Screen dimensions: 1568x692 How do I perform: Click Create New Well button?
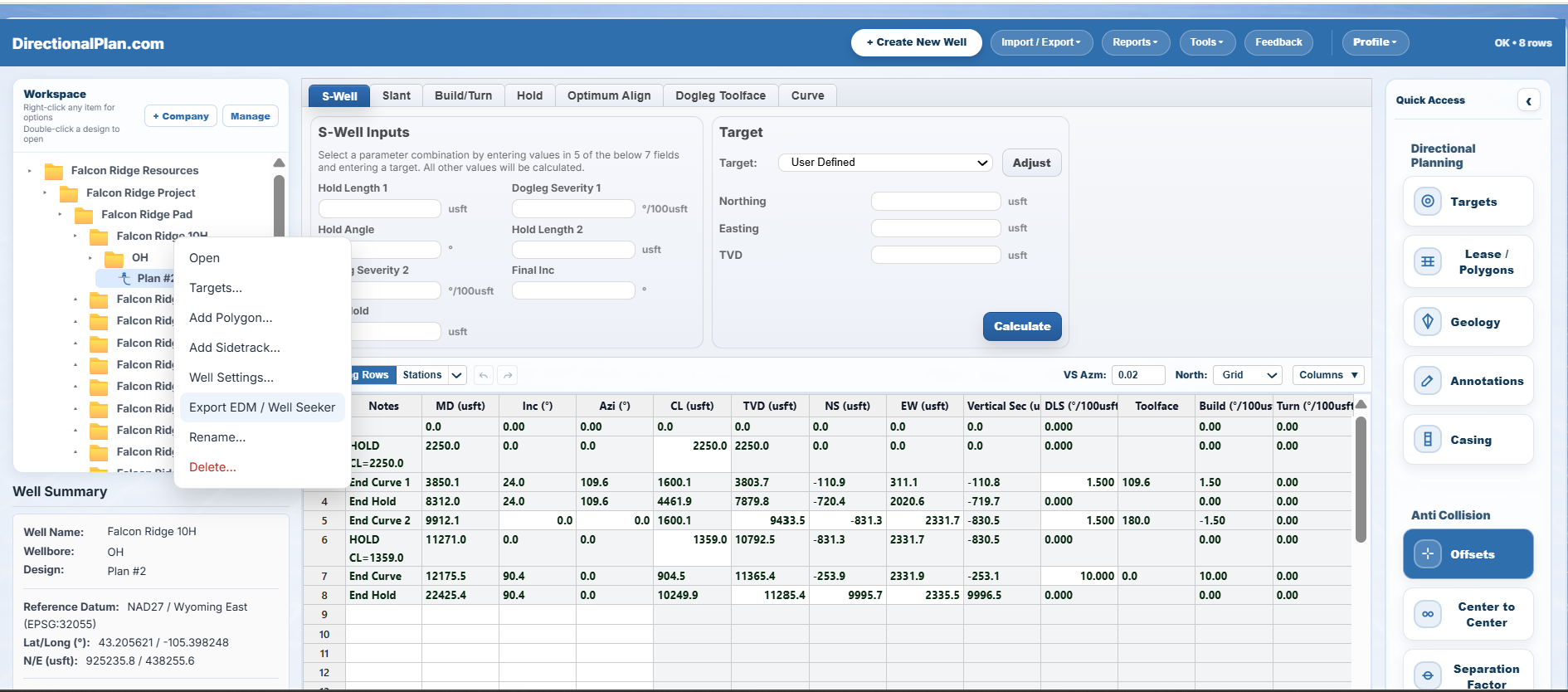(916, 42)
